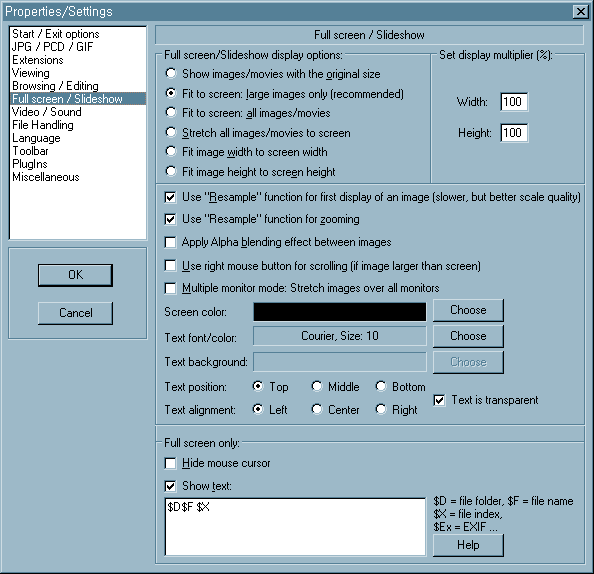This screenshot has width=594, height=574.
Task: Click the $D$F $X text box
Action: click(x=295, y=527)
